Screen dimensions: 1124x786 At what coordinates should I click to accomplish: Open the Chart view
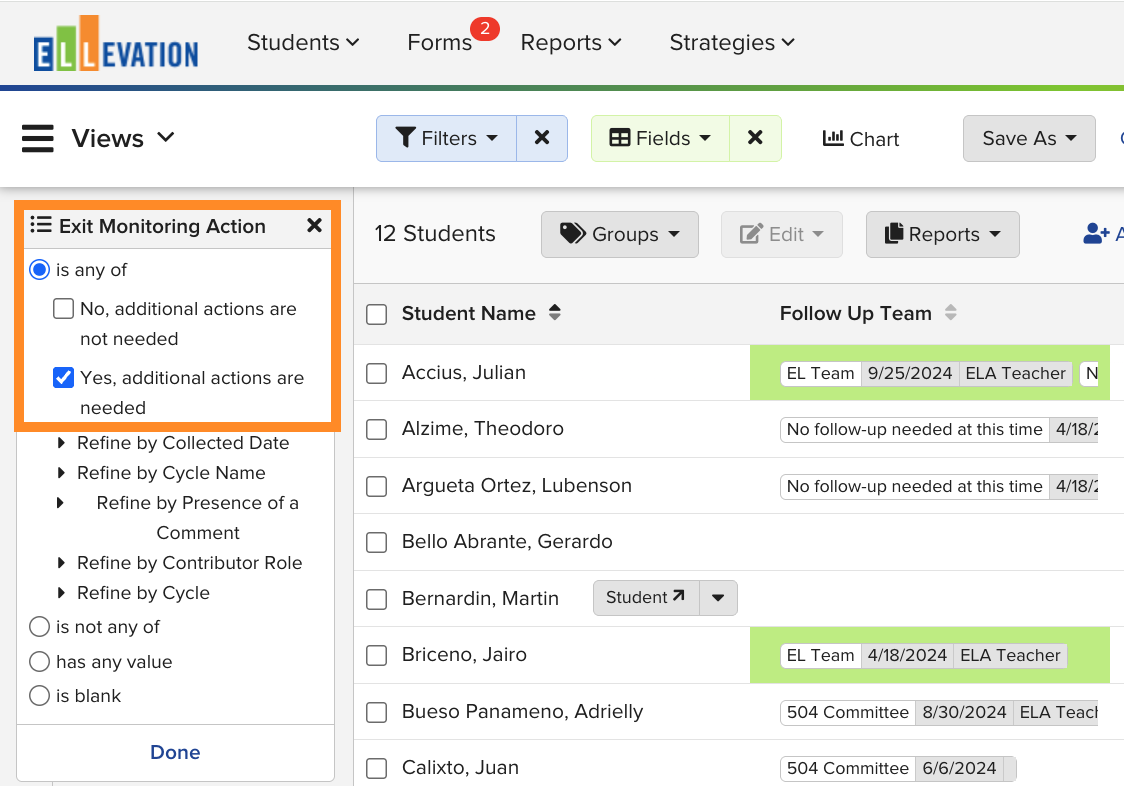click(x=860, y=138)
